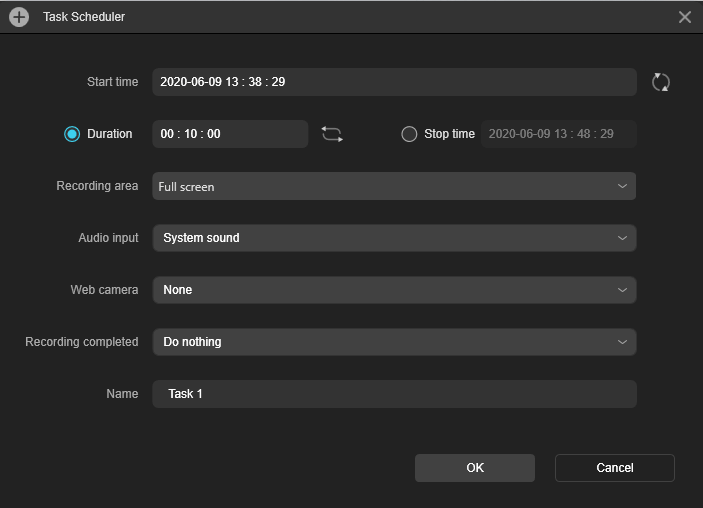Open the Recording area dropdown
The image size is (703, 508).
(394, 186)
